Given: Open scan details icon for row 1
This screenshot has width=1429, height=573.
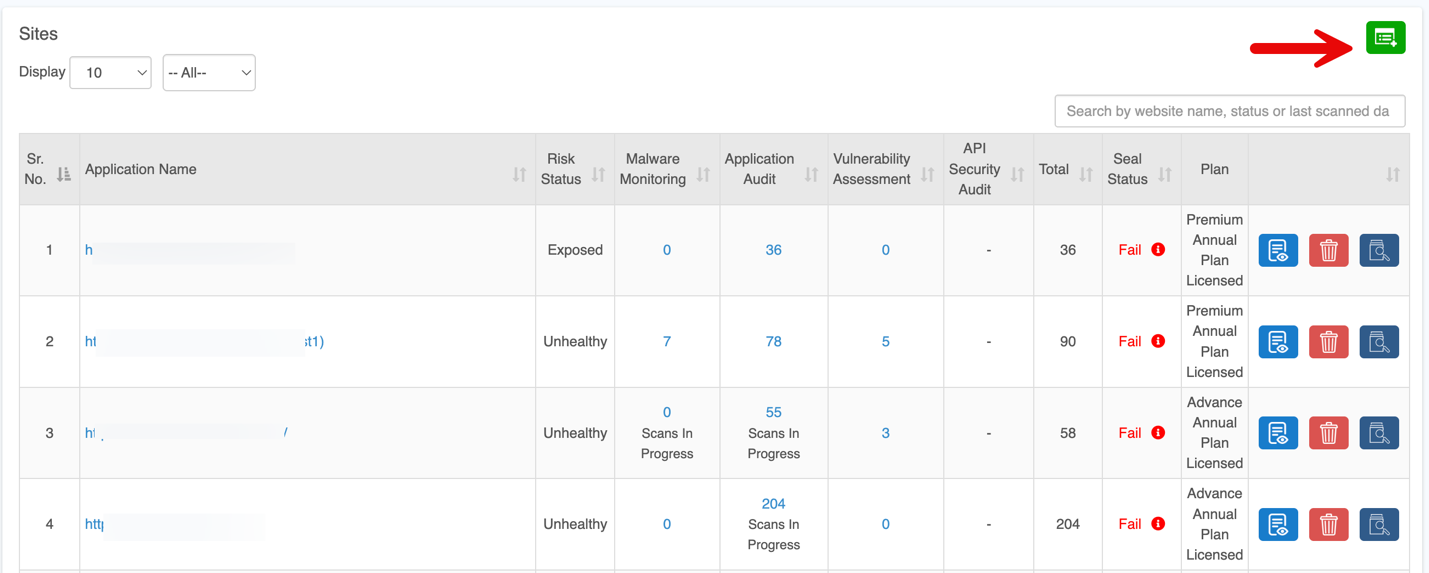Looking at the screenshot, I should pos(1379,250).
